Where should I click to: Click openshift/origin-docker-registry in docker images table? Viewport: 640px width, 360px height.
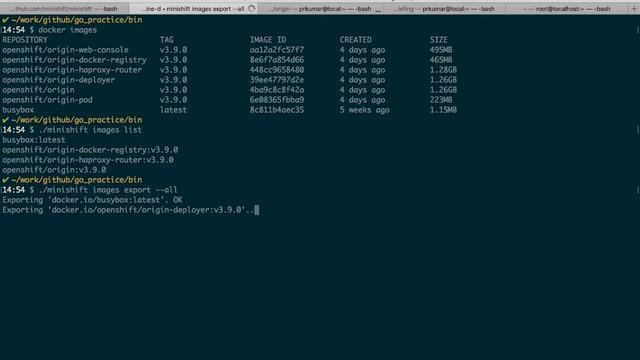[x=74, y=60]
